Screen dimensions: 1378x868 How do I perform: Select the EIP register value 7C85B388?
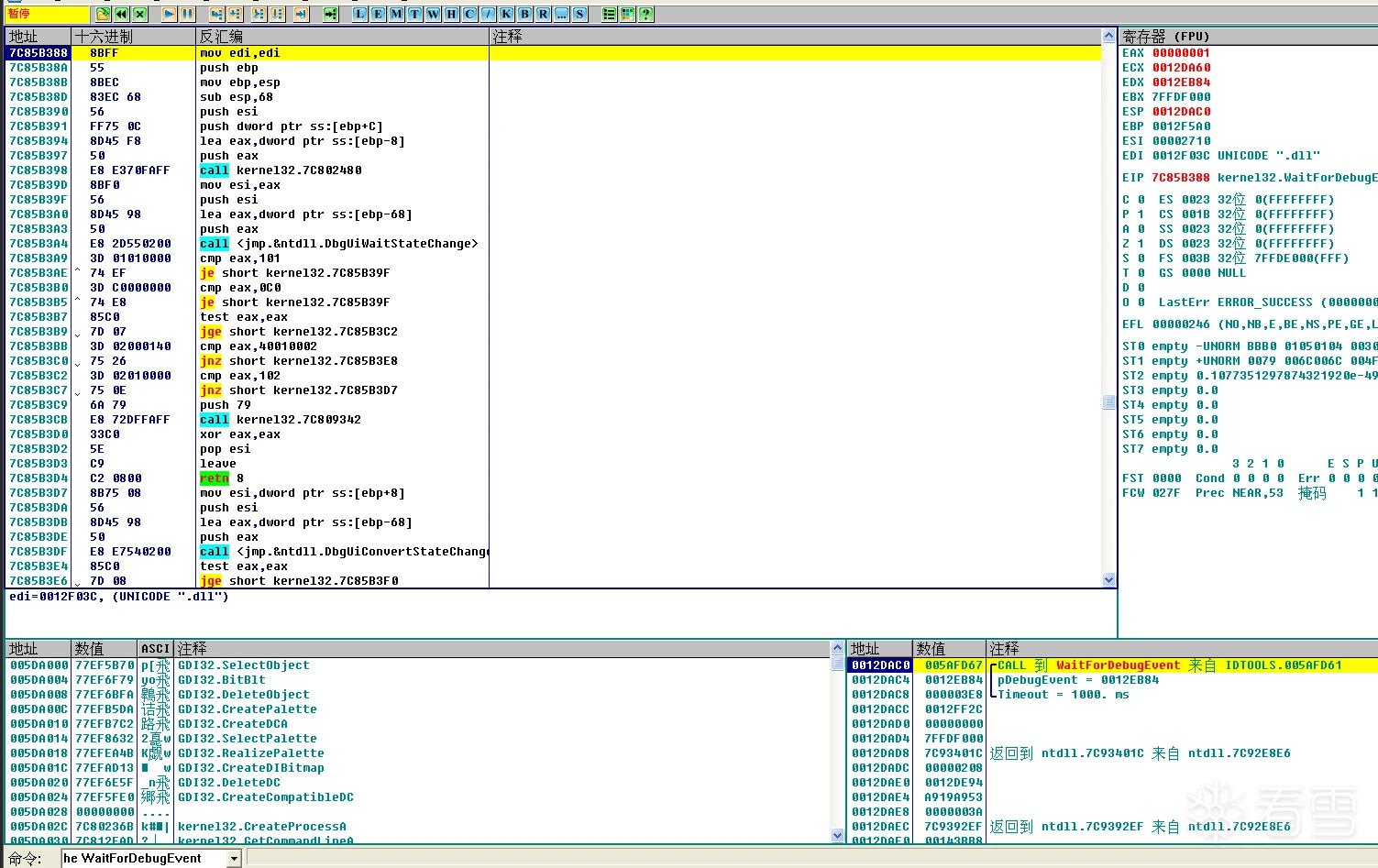(1181, 178)
